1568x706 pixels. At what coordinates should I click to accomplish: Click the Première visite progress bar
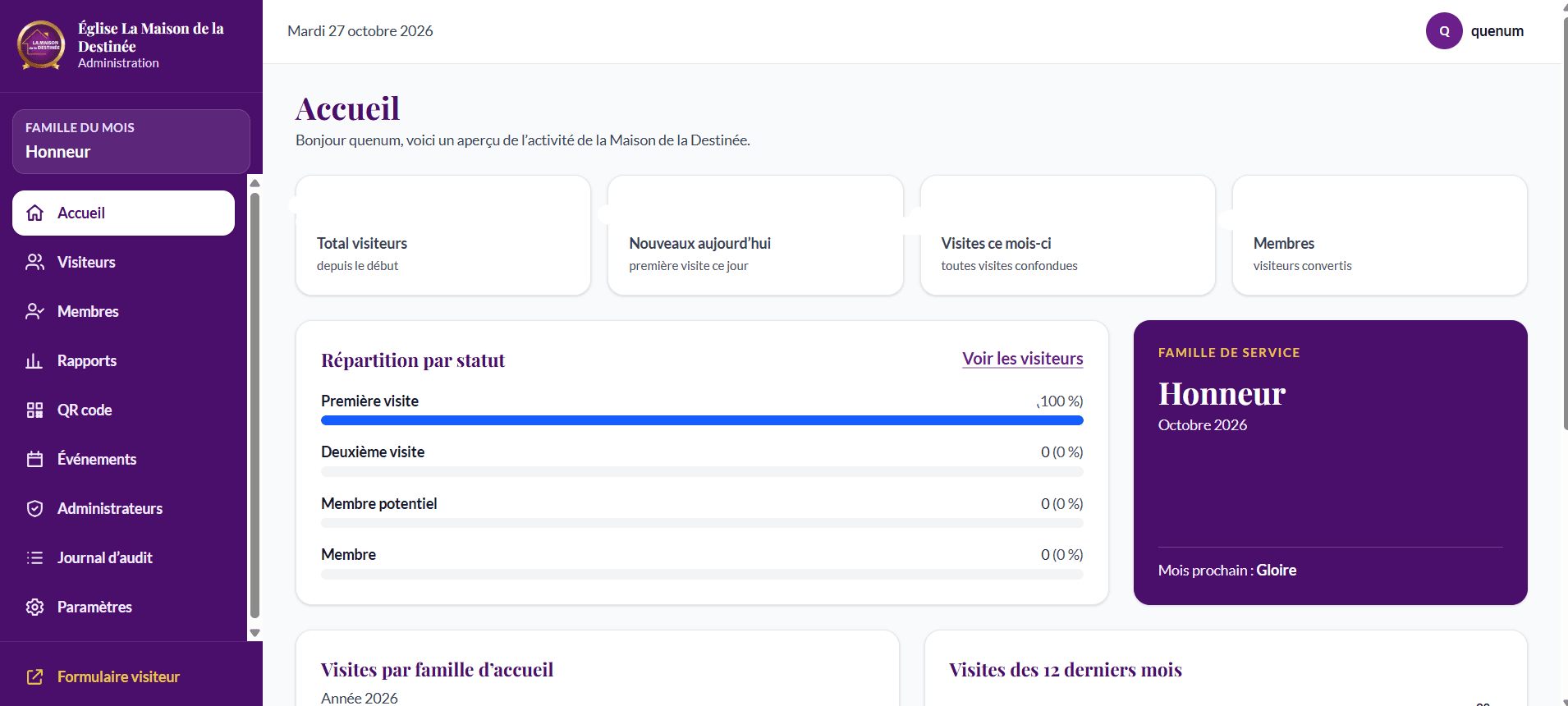702,420
